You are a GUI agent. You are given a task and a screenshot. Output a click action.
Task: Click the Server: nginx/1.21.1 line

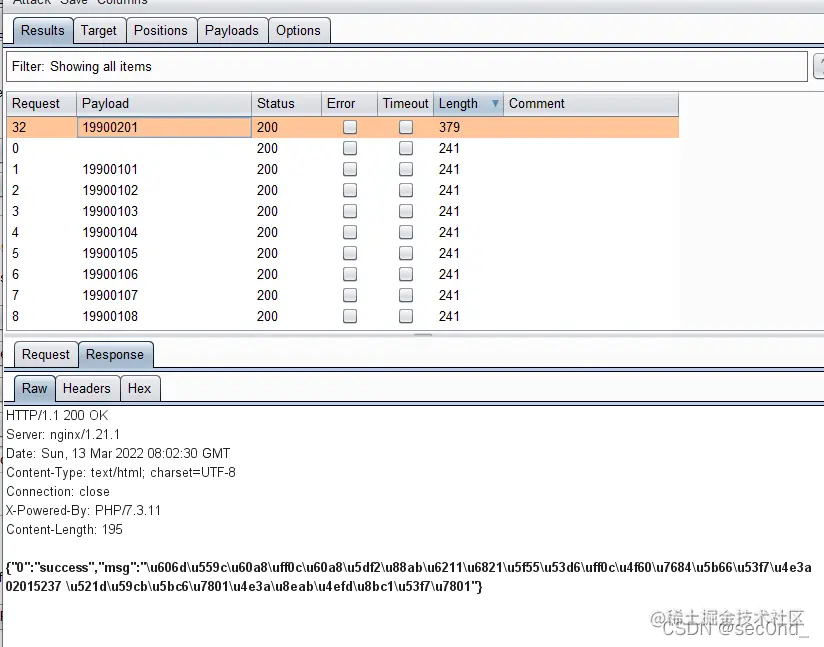click(x=63, y=435)
